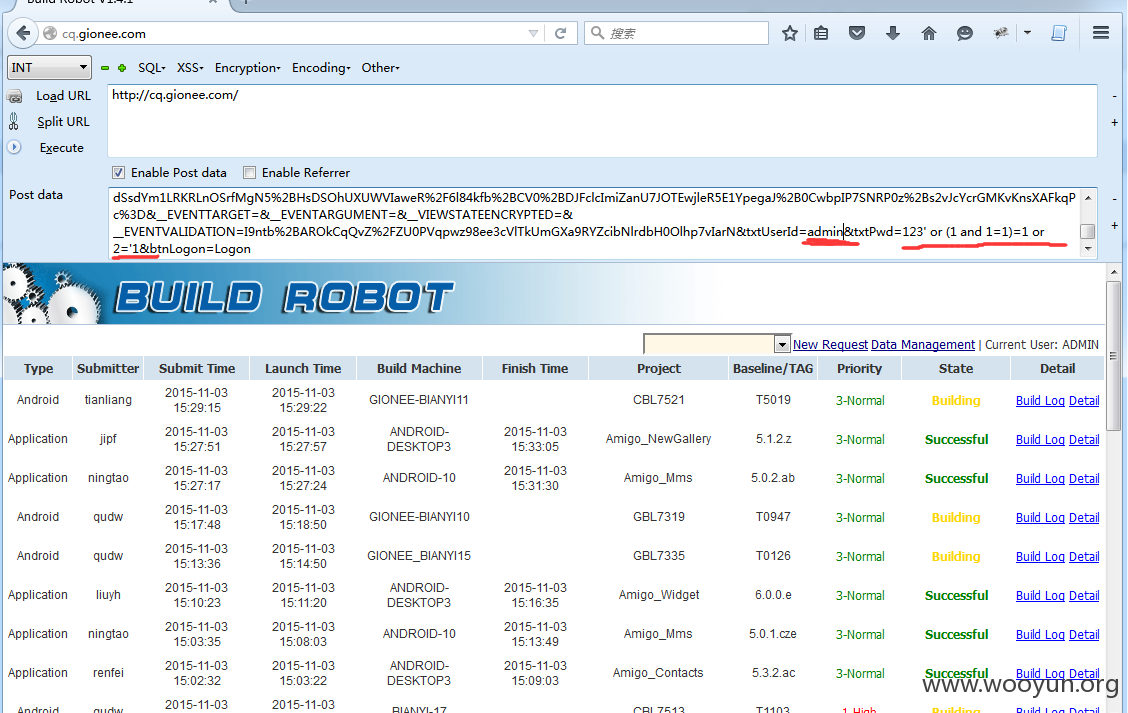Expand the dropdown beside the toolbar extension icon
1128x713 pixels.
(x=1027, y=33)
